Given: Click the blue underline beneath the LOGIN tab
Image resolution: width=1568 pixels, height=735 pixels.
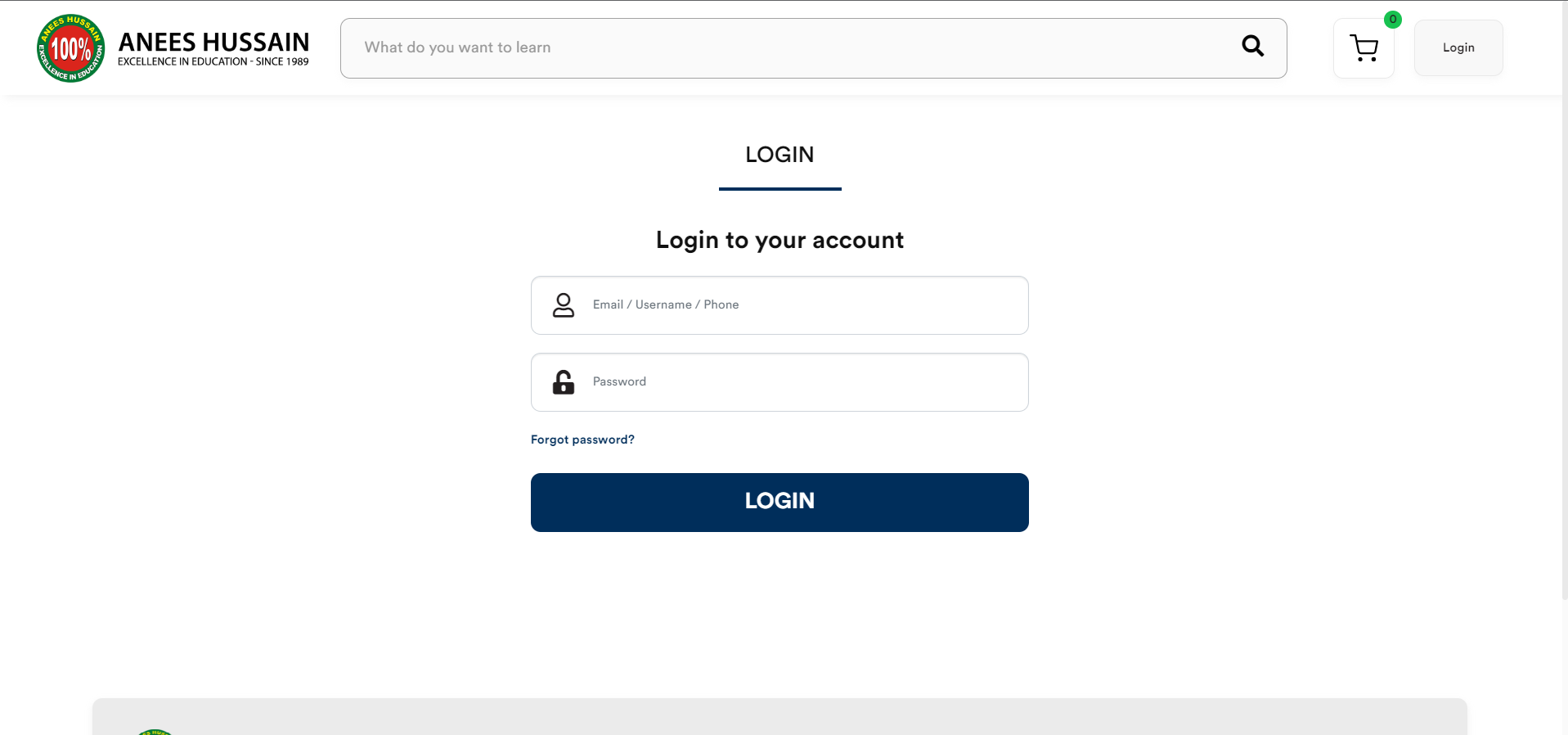Looking at the screenshot, I should click(x=780, y=189).
